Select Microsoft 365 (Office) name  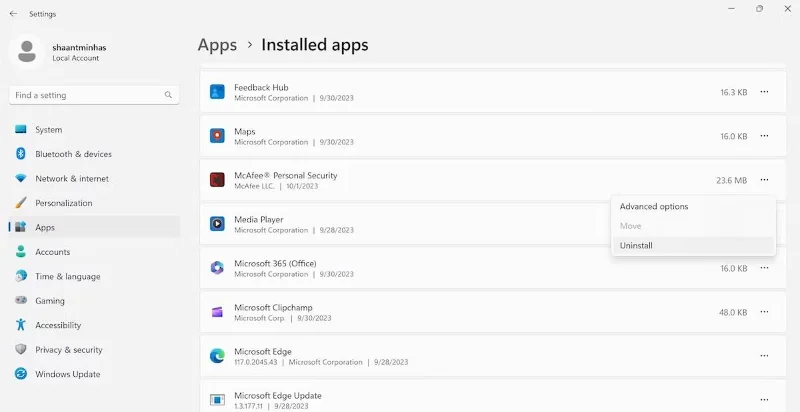276,263
